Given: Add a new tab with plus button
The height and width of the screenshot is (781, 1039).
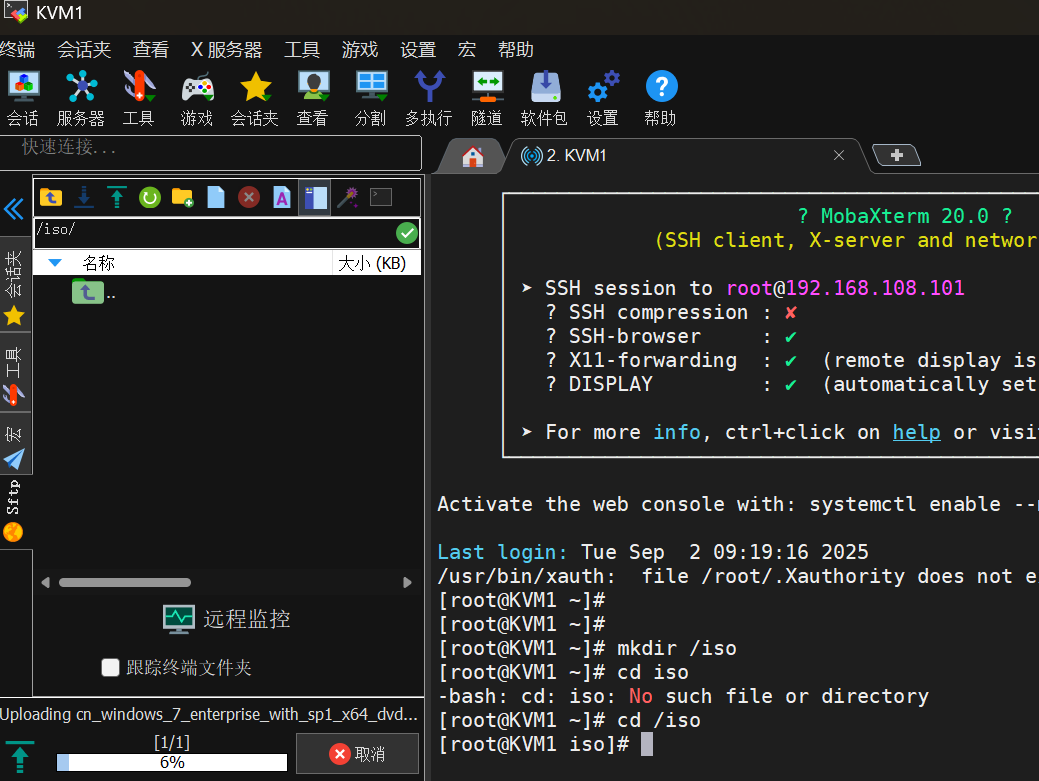Looking at the screenshot, I should 897,155.
